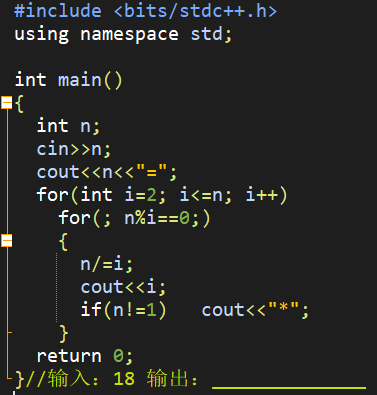The height and width of the screenshot is (395, 377).
Task: Place cursor on using namespace std line
Action: [x=123, y=35]
